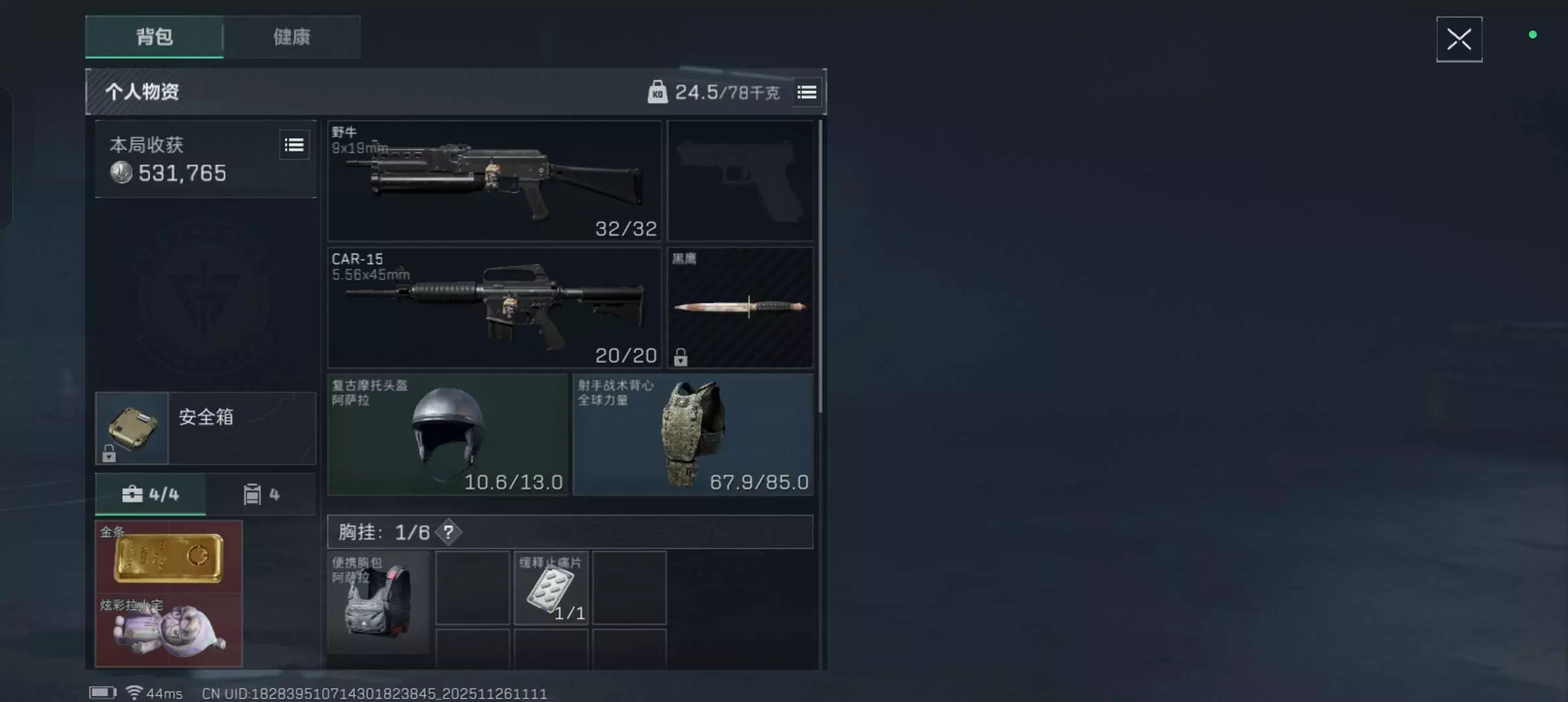Image resolution: width=1568 pixels, height=702 pixels.
Task: Select the 黑鹰 knife item
Action: 740,307
